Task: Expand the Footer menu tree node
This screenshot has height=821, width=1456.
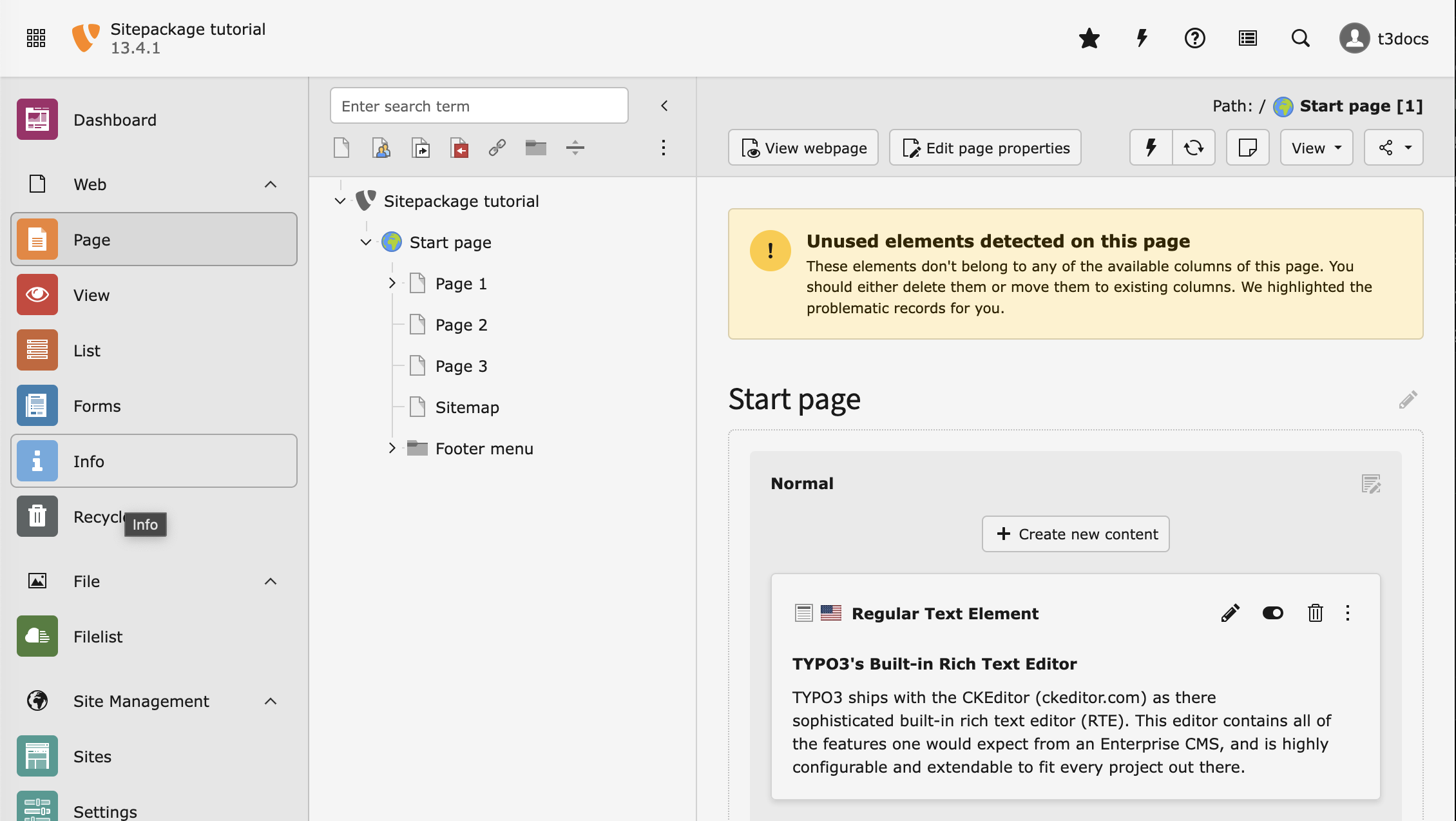Action: [x=392, y=449]
